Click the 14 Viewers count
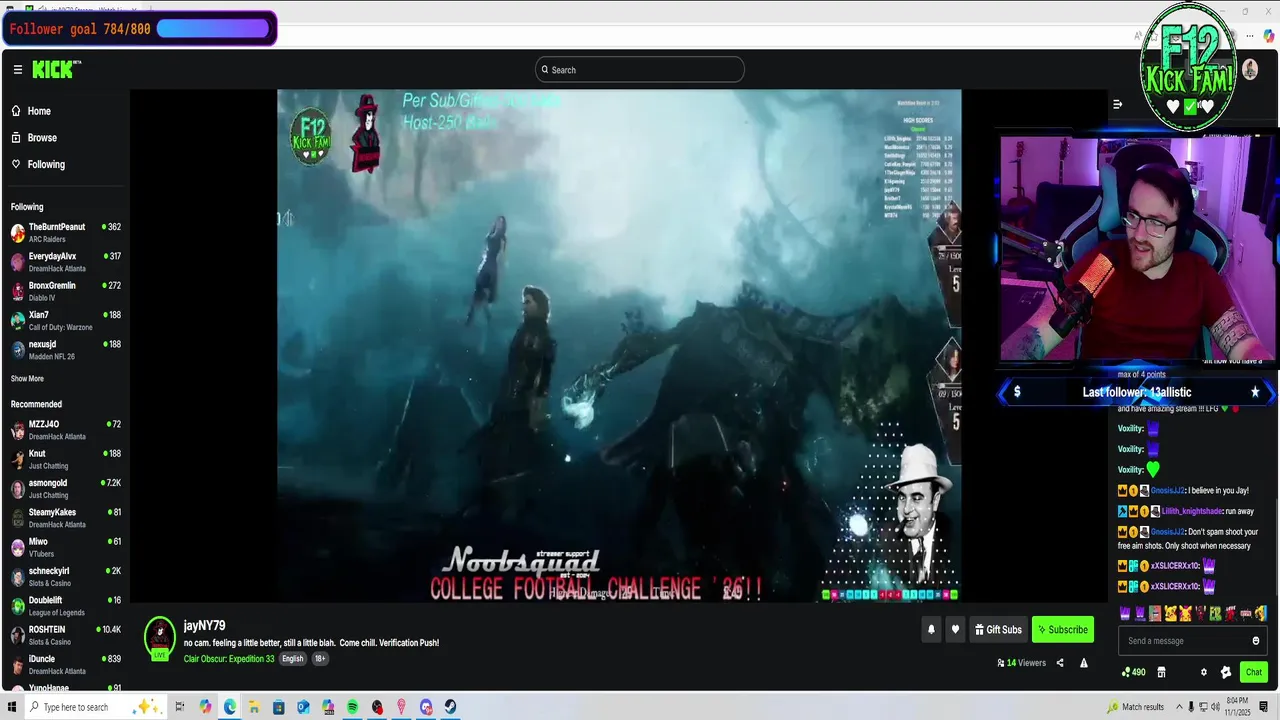 1021,663
